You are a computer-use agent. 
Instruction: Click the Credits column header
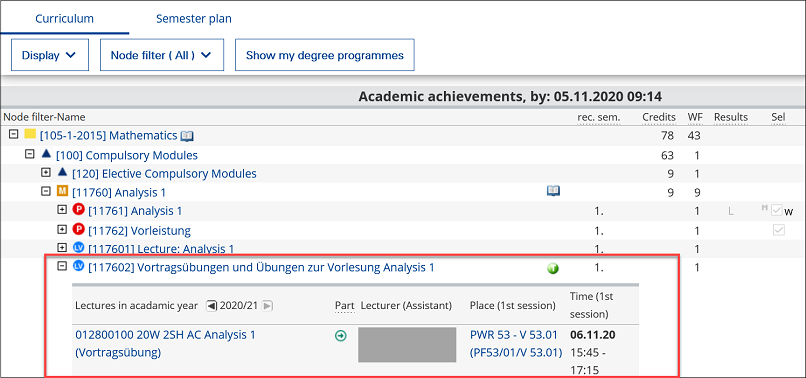click(x=659, y=117)
